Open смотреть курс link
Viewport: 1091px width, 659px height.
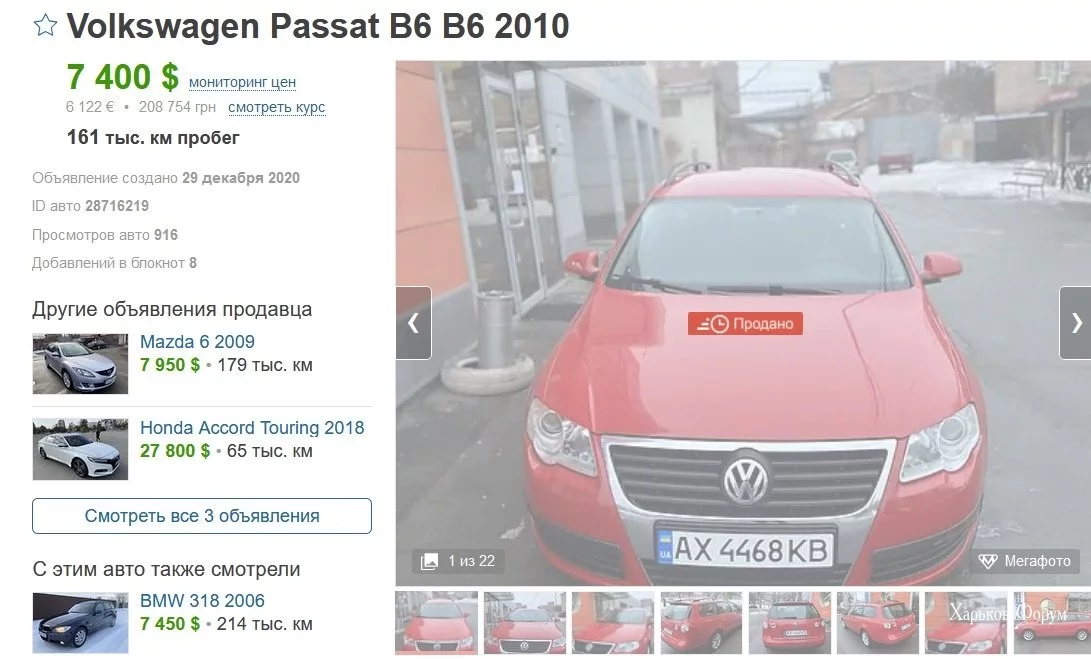(x=276, y=107)
